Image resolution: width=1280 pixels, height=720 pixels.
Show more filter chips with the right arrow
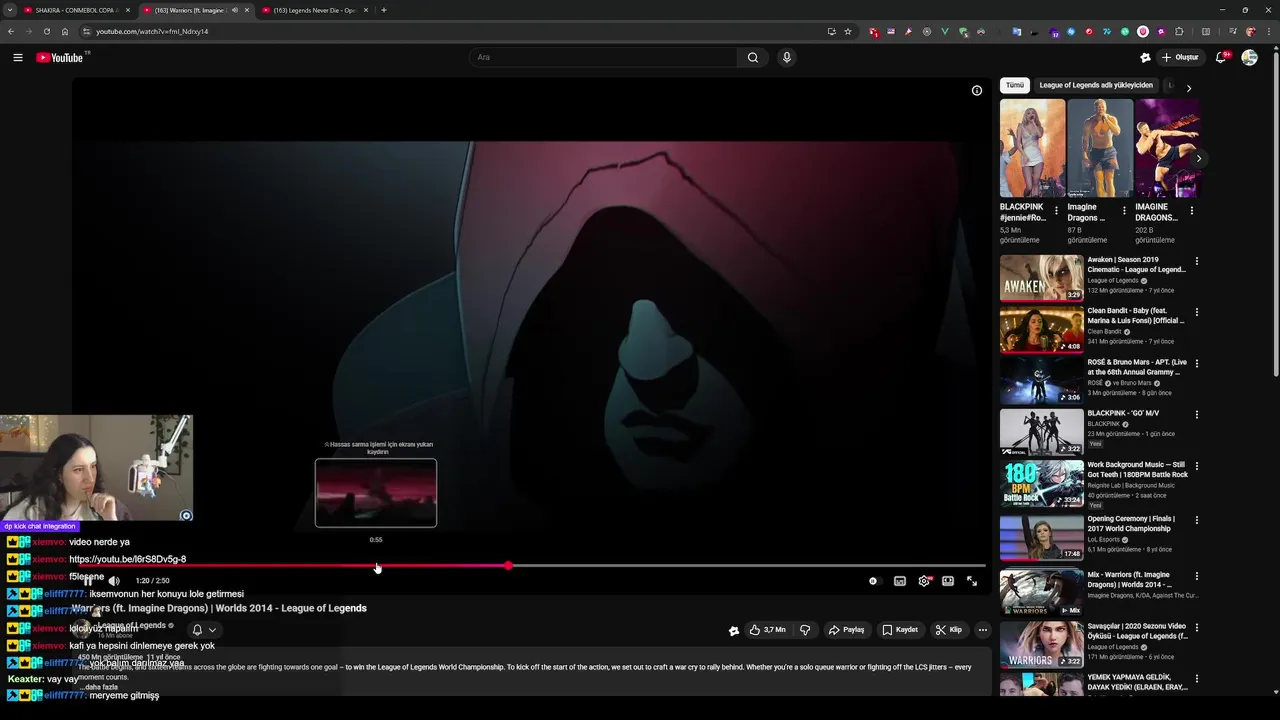1188,88
